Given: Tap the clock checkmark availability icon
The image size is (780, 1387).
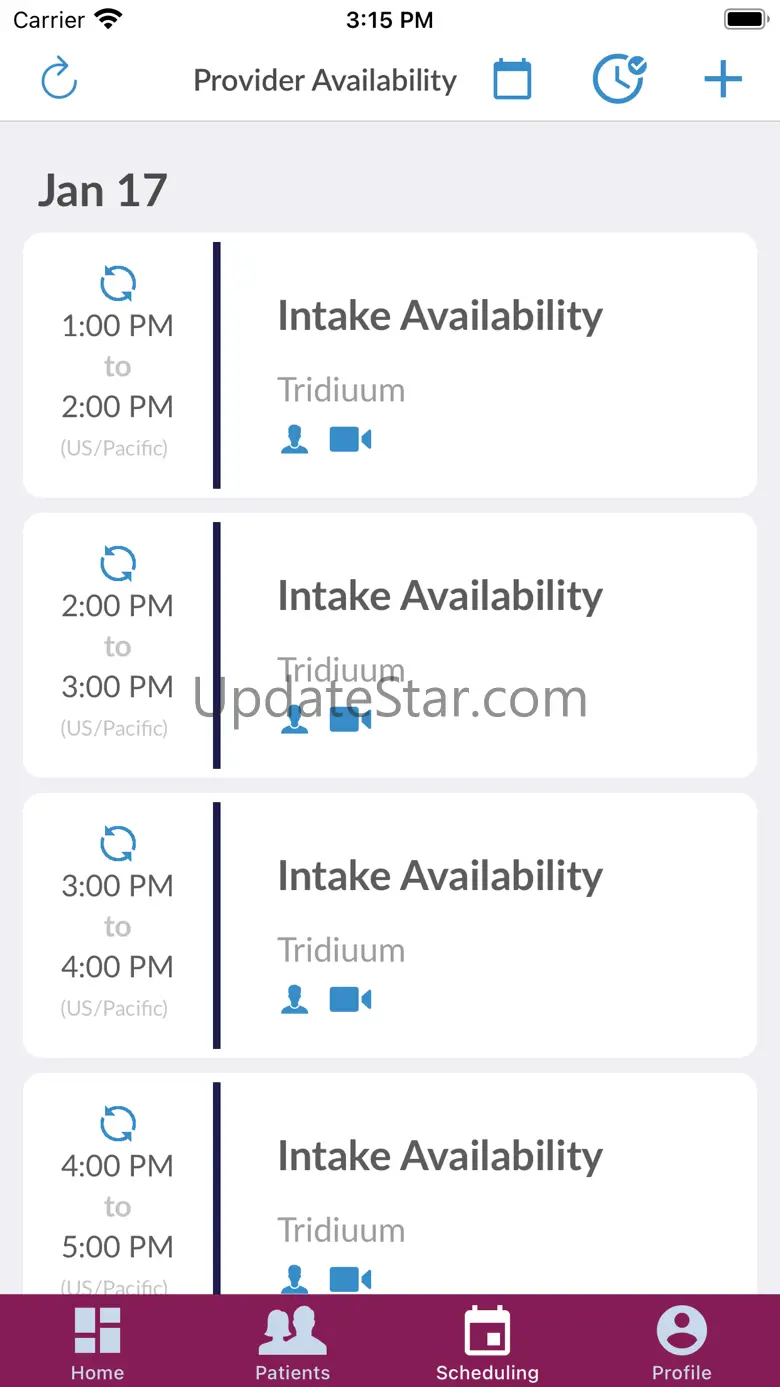Looking at the screenshot, I should [x=619, y=80].
